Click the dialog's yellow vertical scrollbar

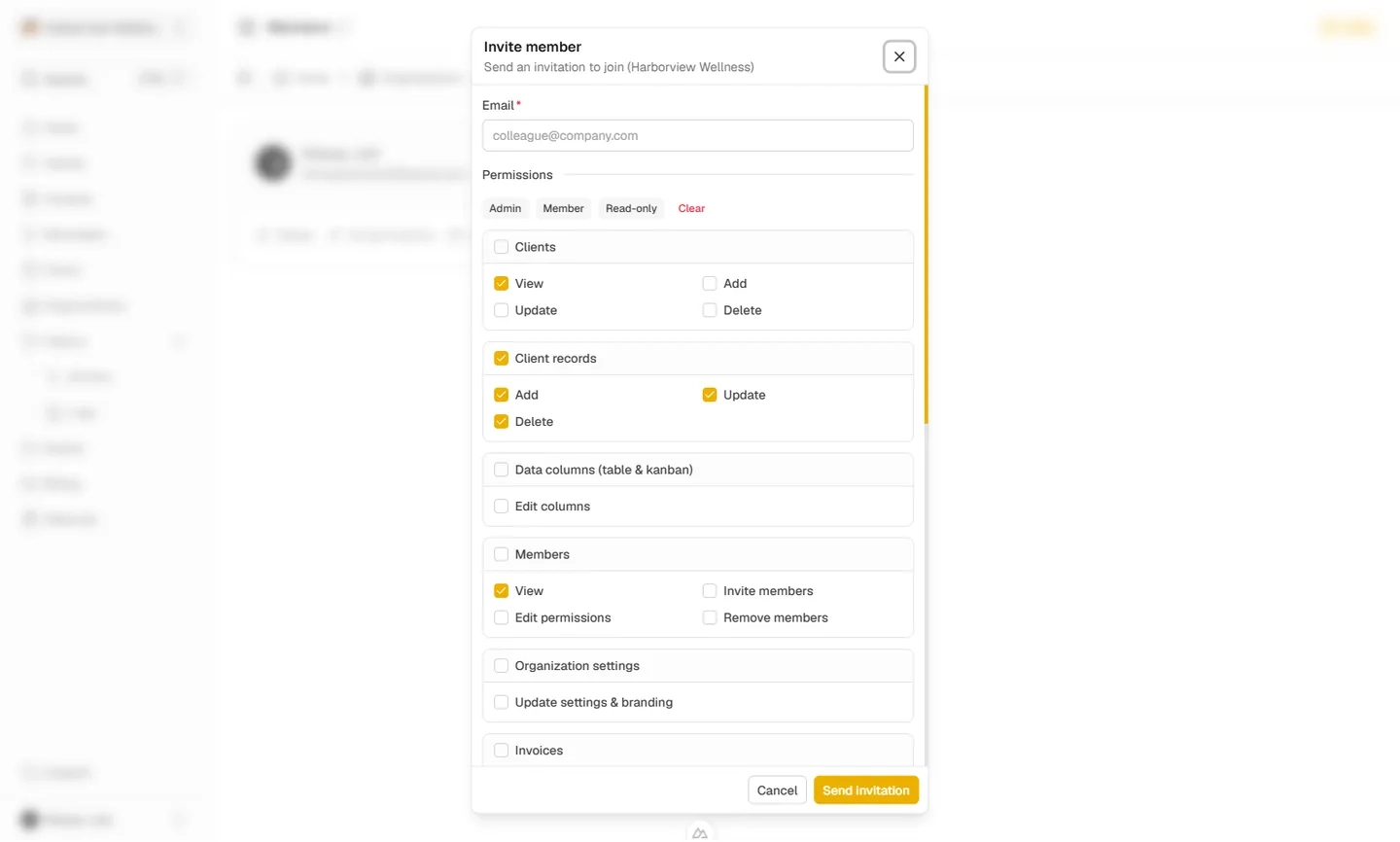926,255
